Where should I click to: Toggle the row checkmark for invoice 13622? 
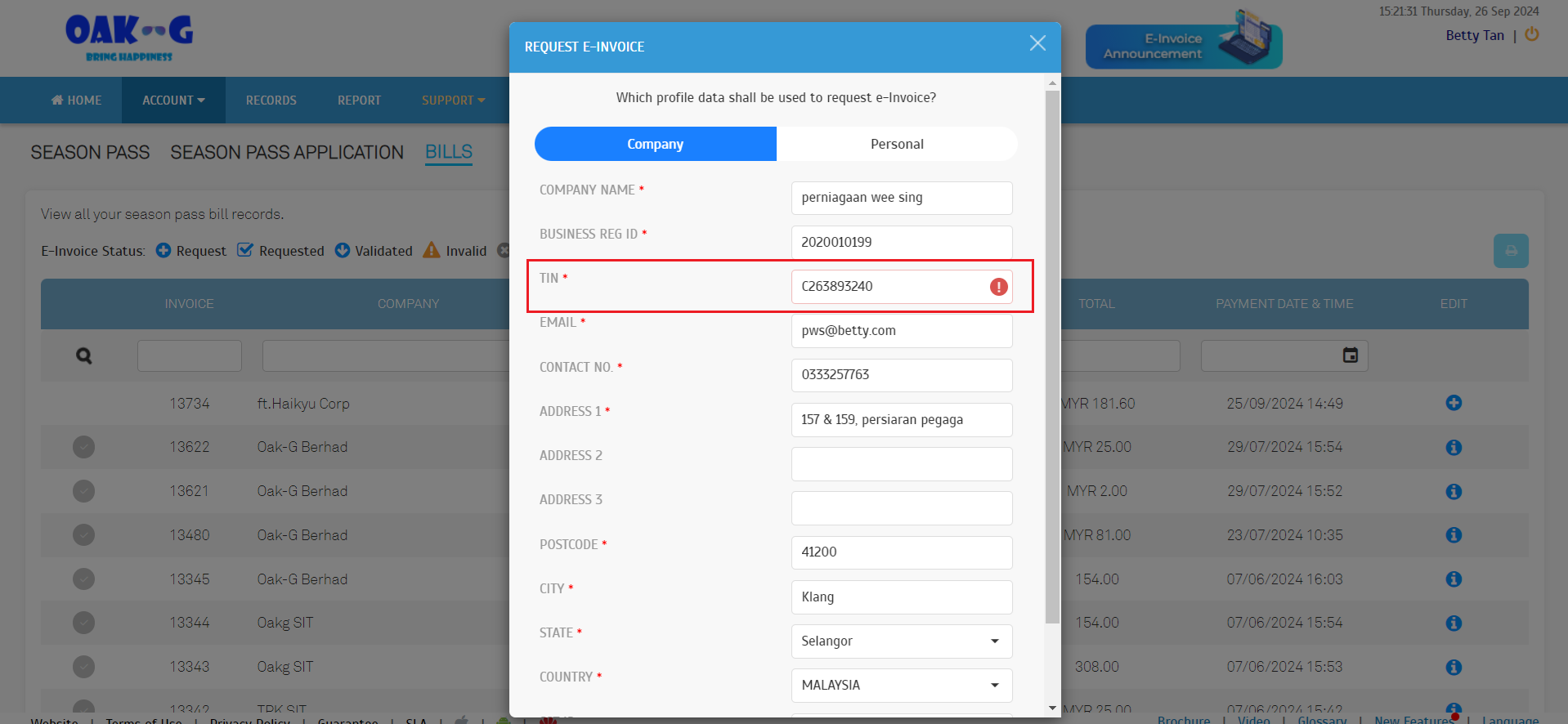pyautogui.click(x=83, y=447)
